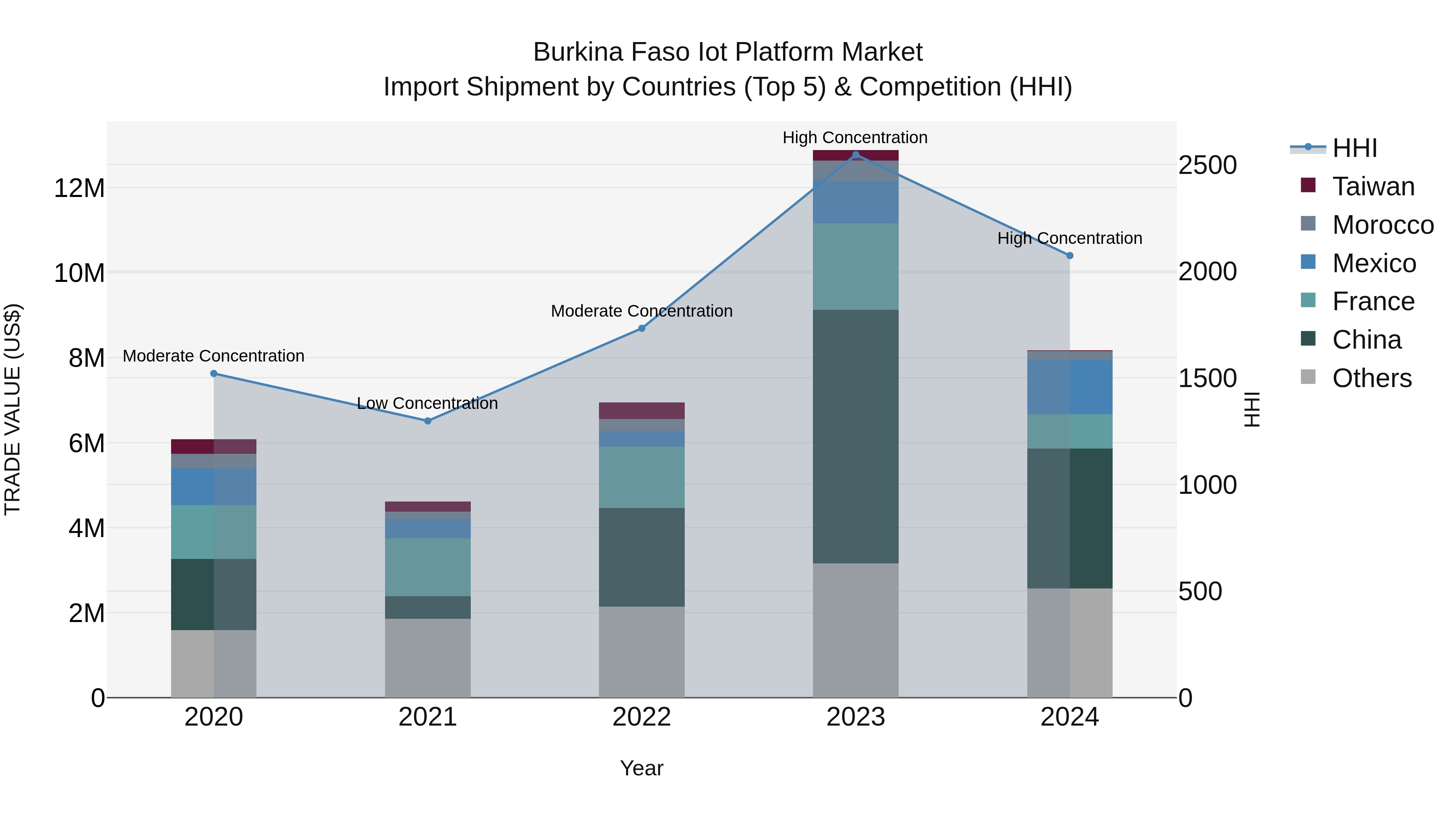Viewport: 1456px width, 819px height.
Task: Click the 2020 x-axis label
Action: [214, 717]
